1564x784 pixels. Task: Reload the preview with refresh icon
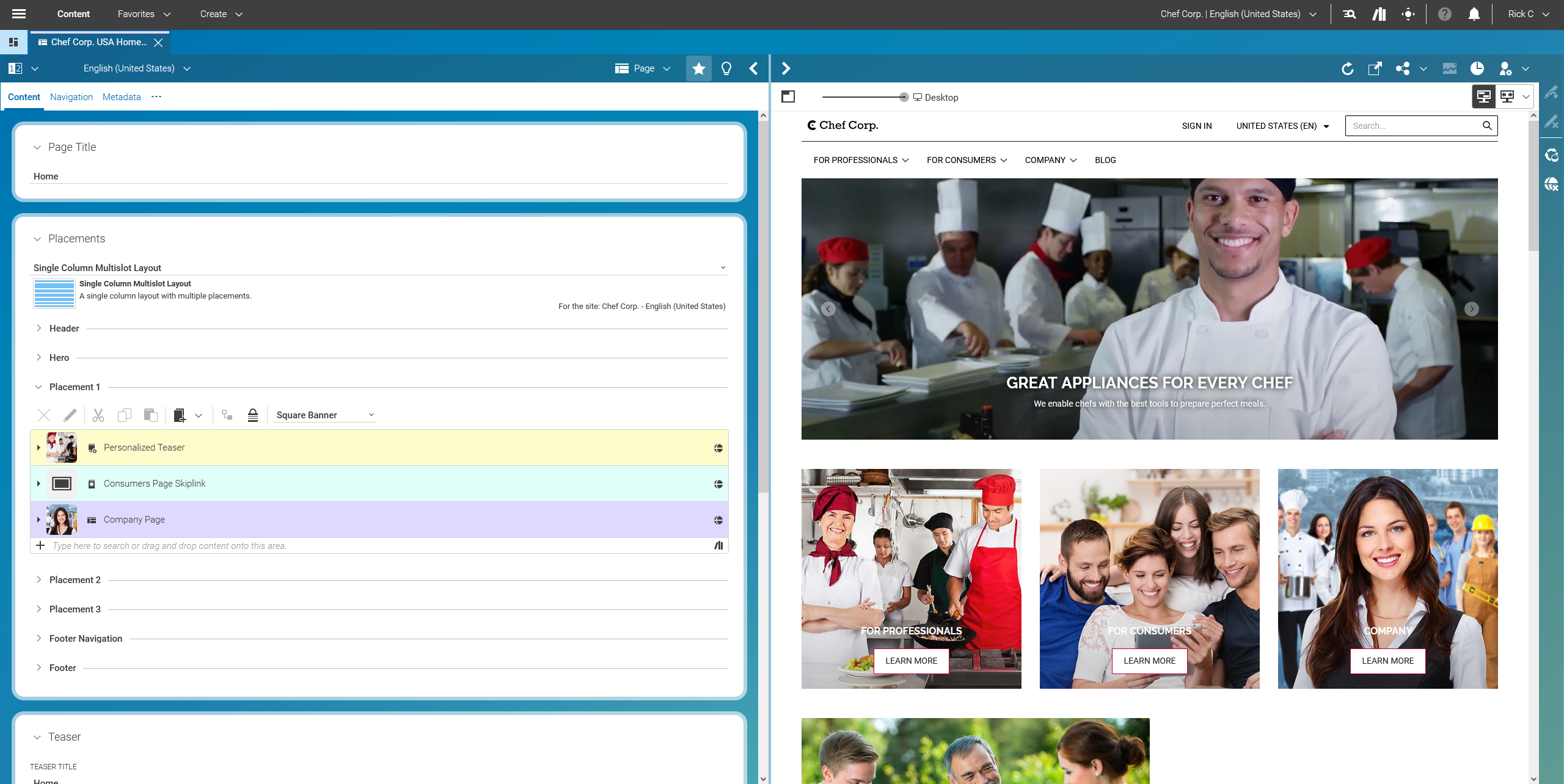click(x=1347, y=68)
